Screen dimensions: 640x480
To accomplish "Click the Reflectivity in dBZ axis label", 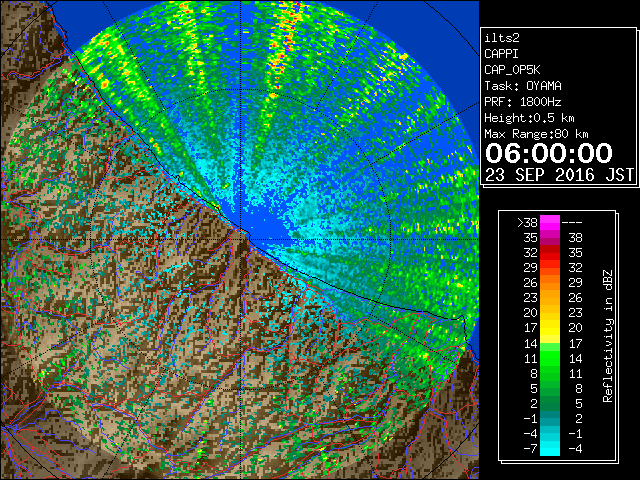I will [608, 336].
